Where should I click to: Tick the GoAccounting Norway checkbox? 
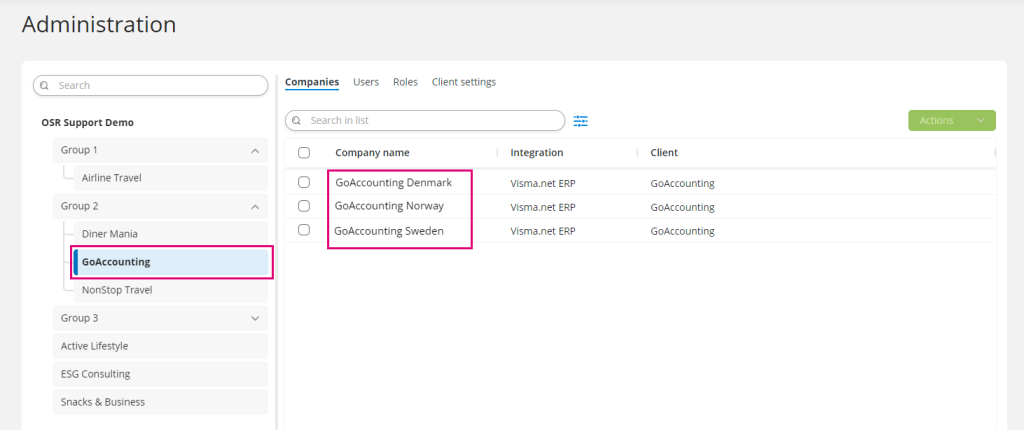click(304, 206)
